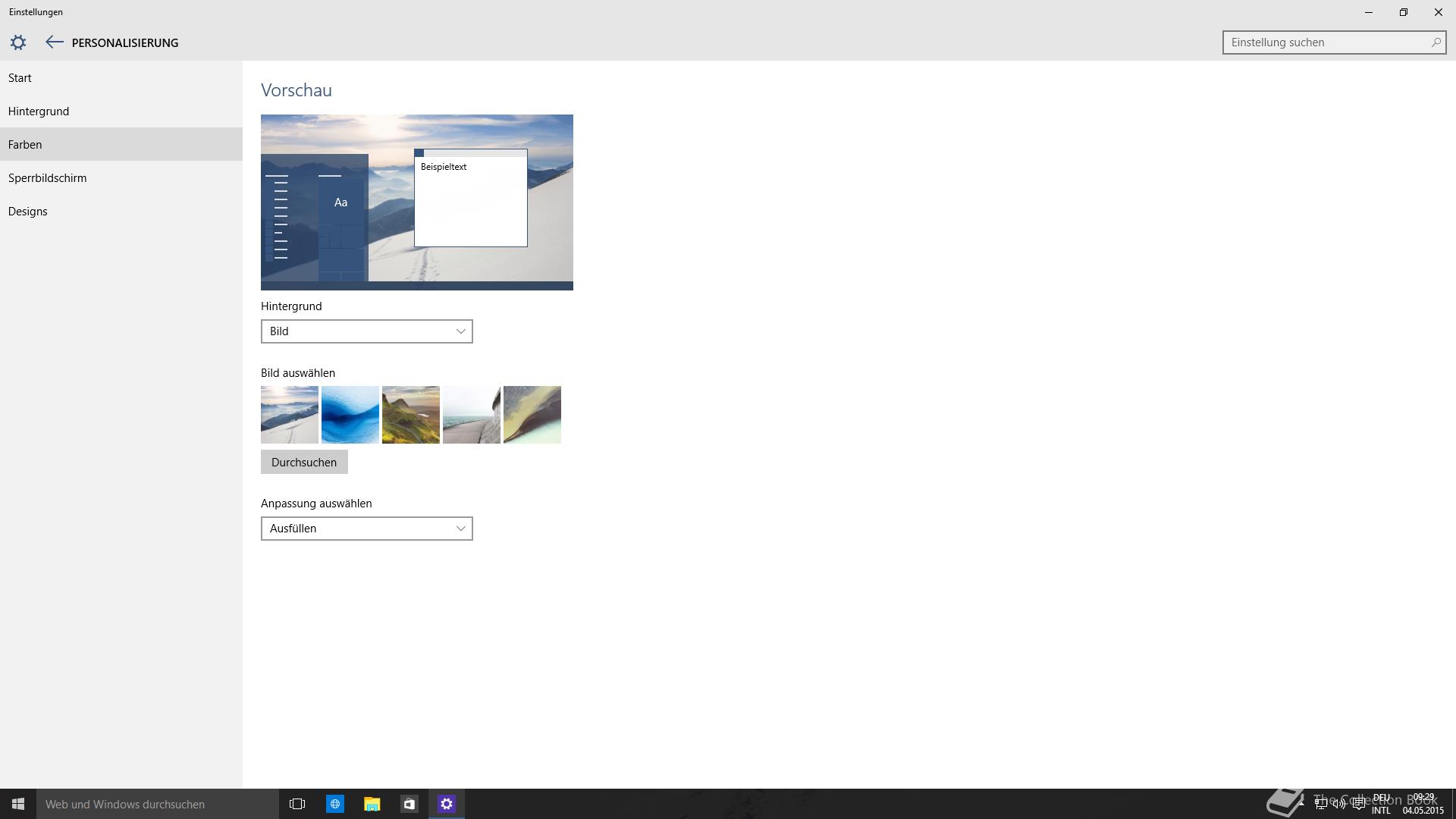Go back using the arrow next to PERSONALISIERUNG
Screen dimensions: 1456x819
[x=54, y=42]
